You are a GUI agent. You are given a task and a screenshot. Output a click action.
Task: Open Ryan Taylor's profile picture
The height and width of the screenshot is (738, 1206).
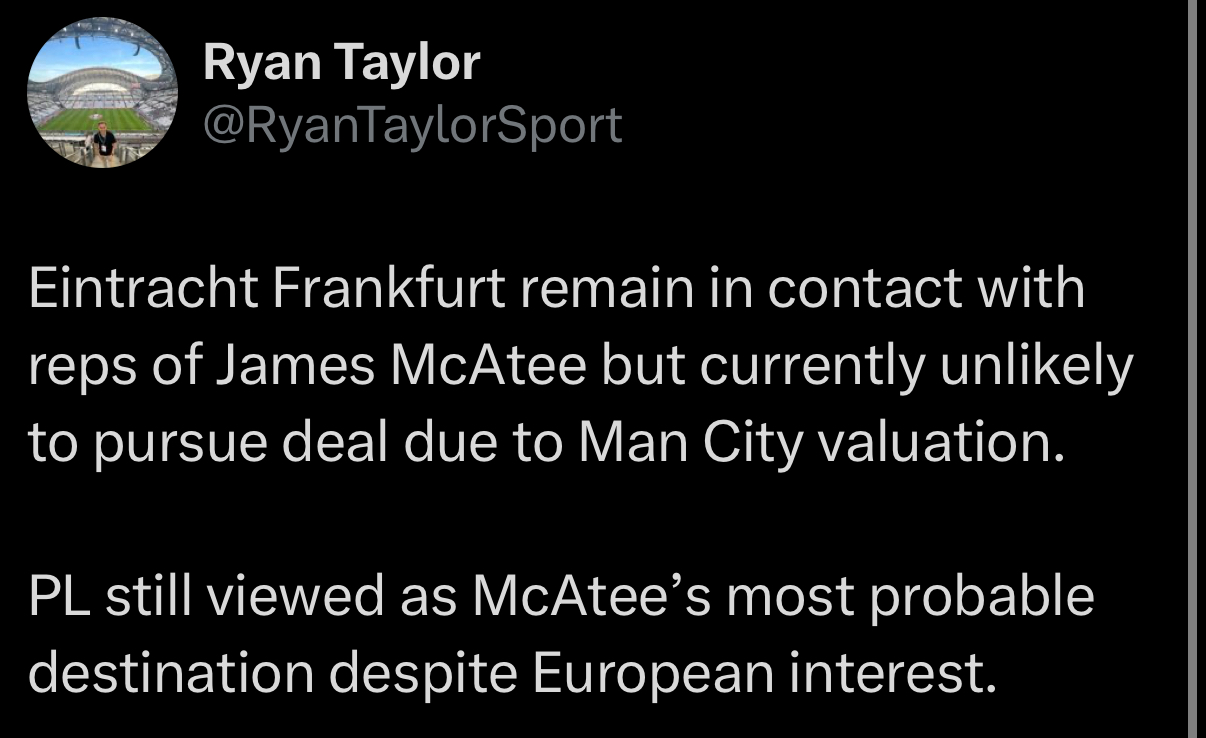coord(102,92)
